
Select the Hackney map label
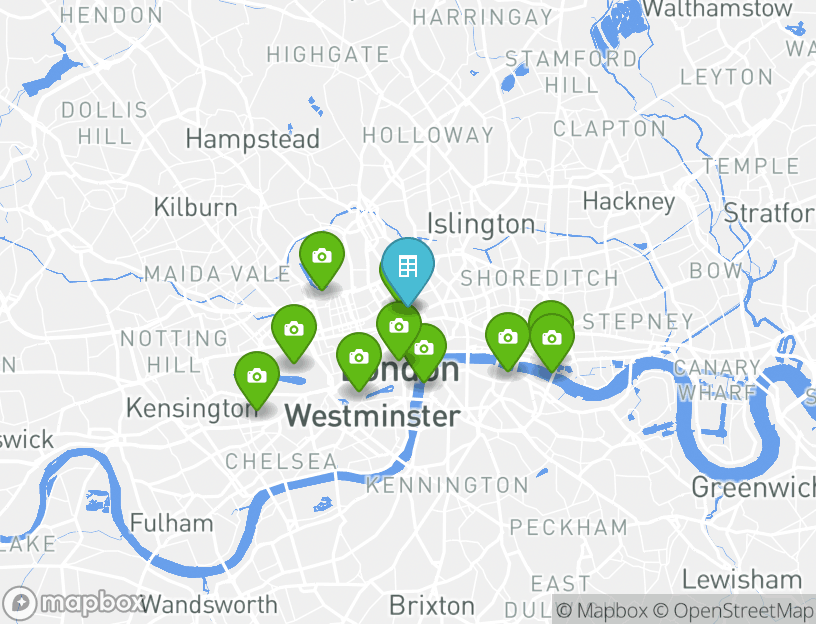[x=629, y=202]
